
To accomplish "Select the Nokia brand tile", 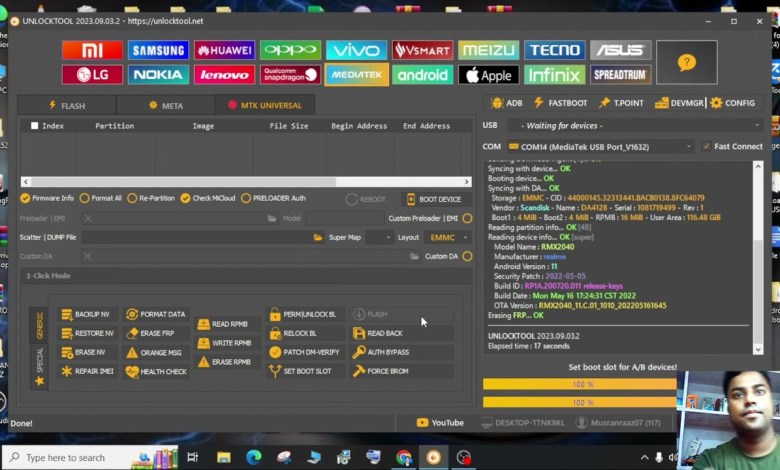I will coord(158,75).
